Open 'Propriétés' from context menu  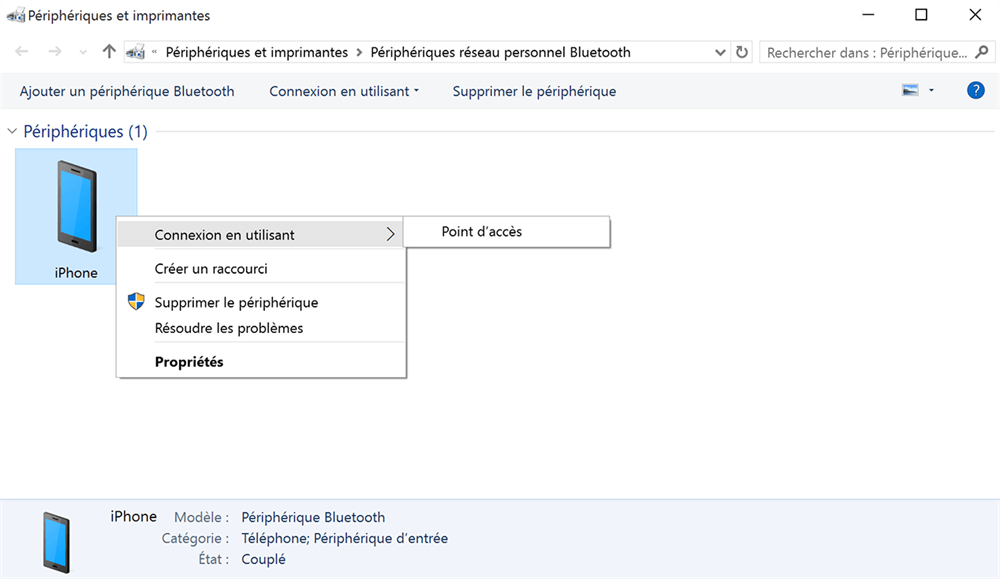[189, 362]
